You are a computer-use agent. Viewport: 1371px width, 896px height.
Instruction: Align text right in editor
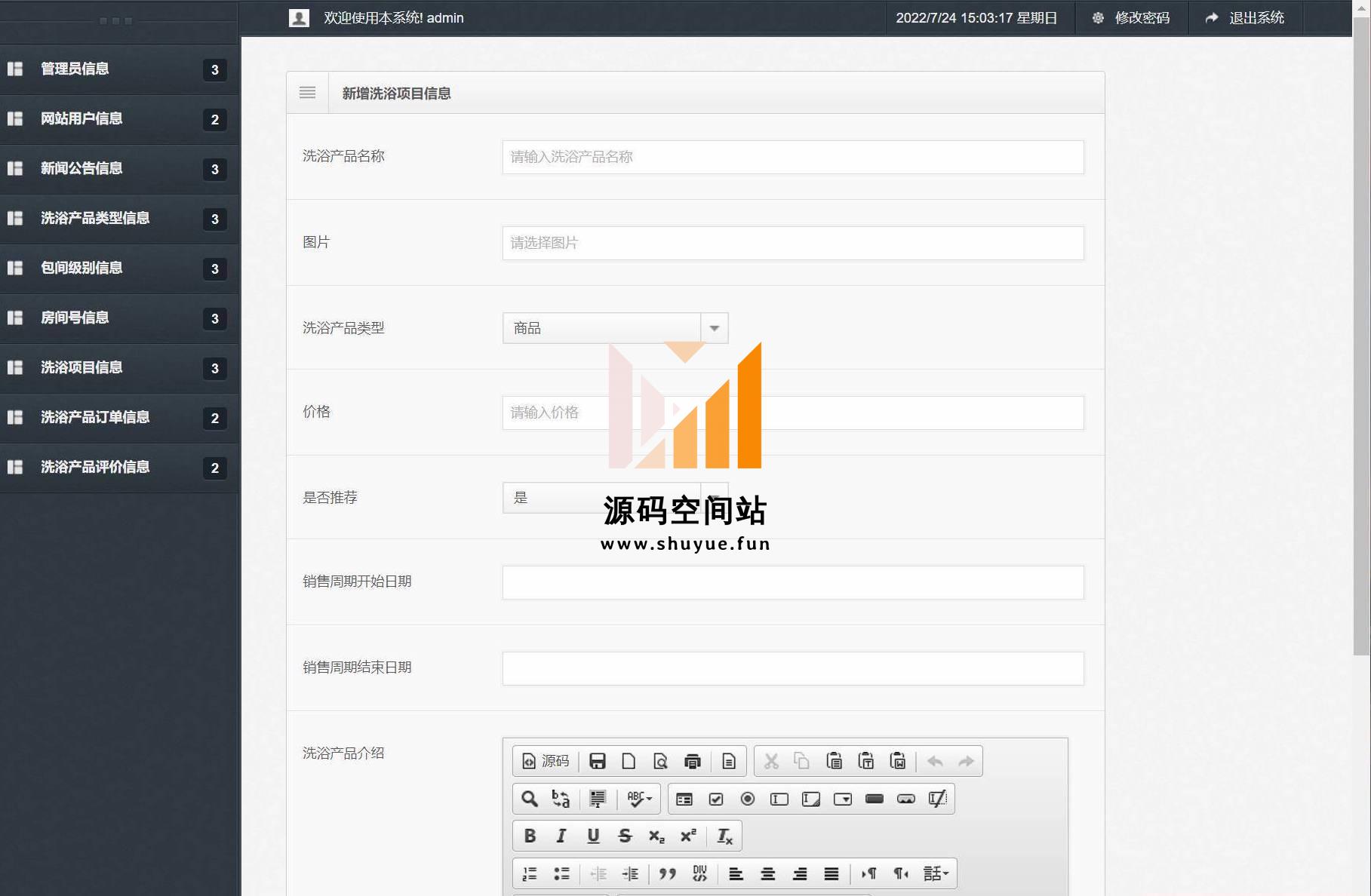800,873
